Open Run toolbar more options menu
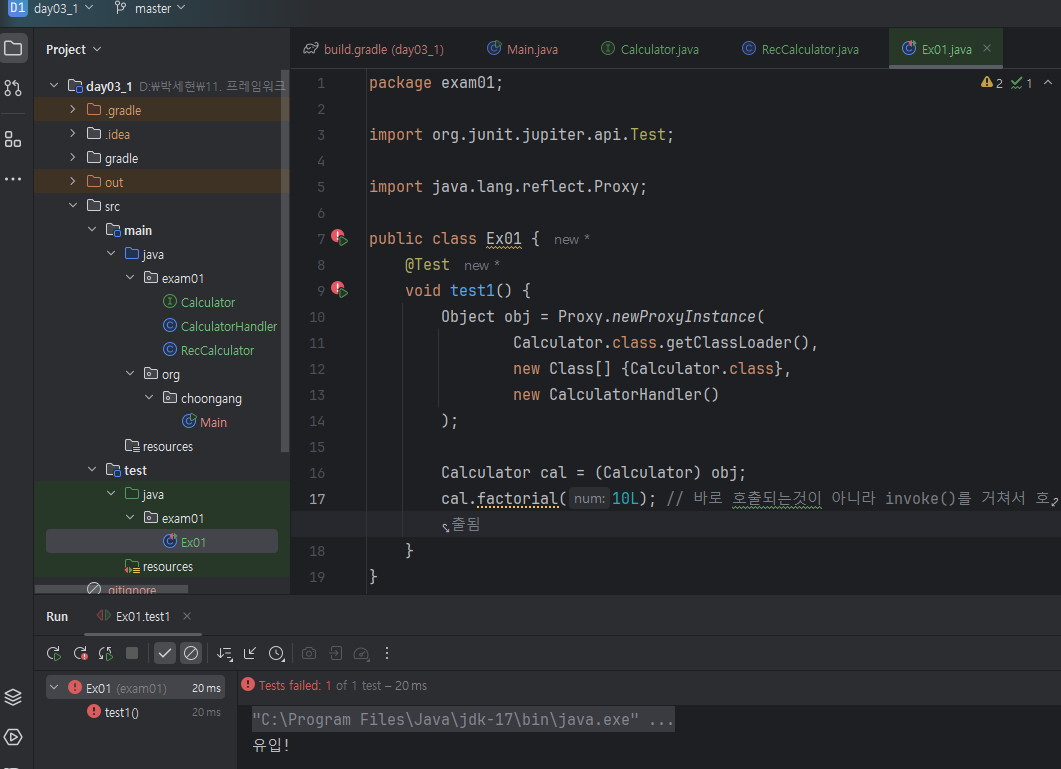 tap(387, 653)
